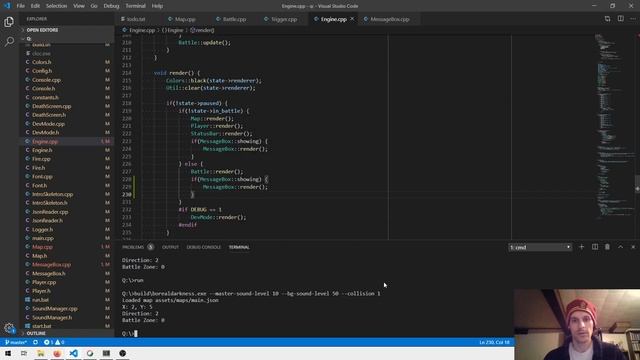The image size is (640, 360).
Task: Click the render() breadcrumb segment
Action: pos(202,30)
